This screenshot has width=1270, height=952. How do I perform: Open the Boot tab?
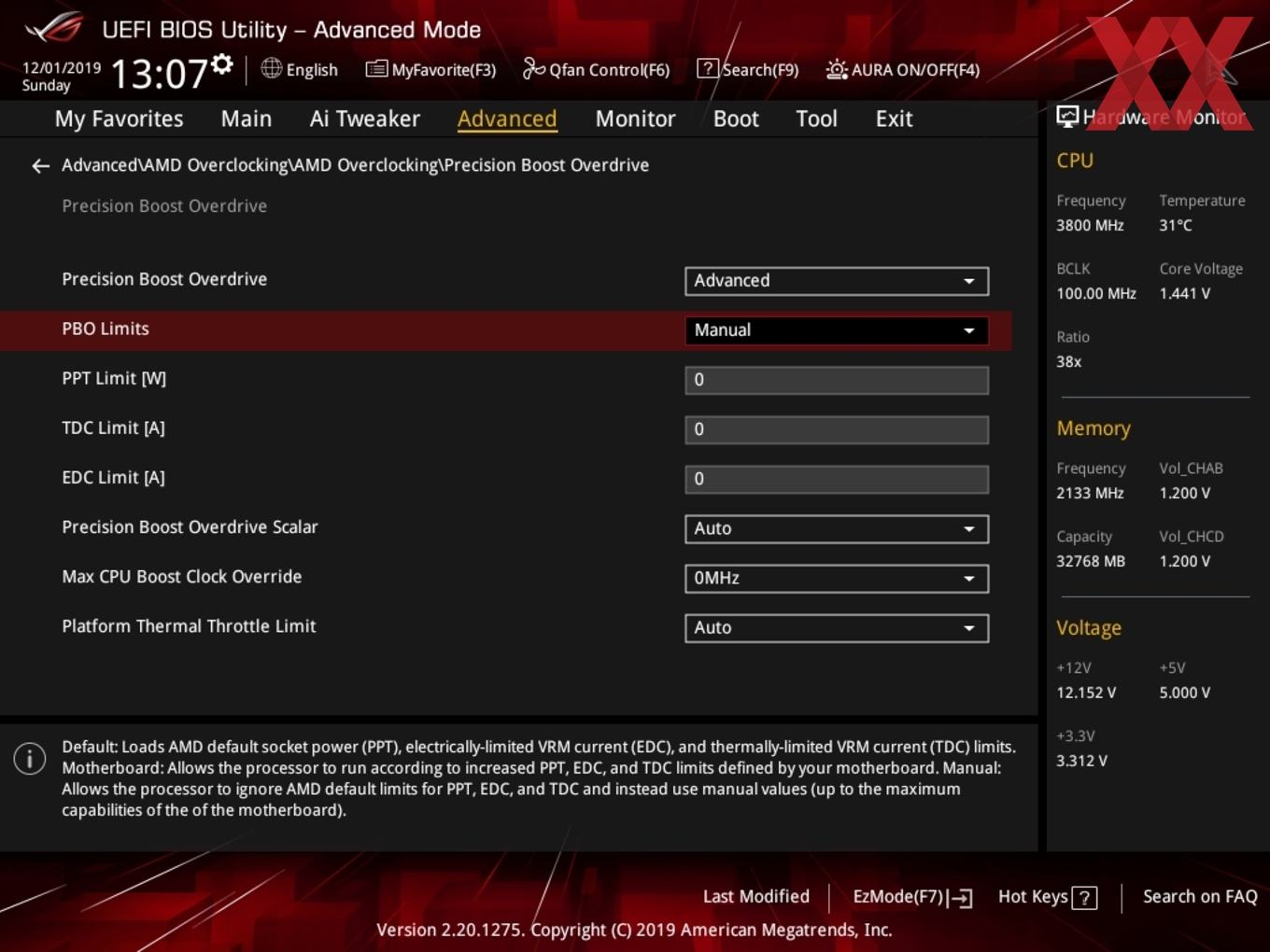[x=736, y=119]
